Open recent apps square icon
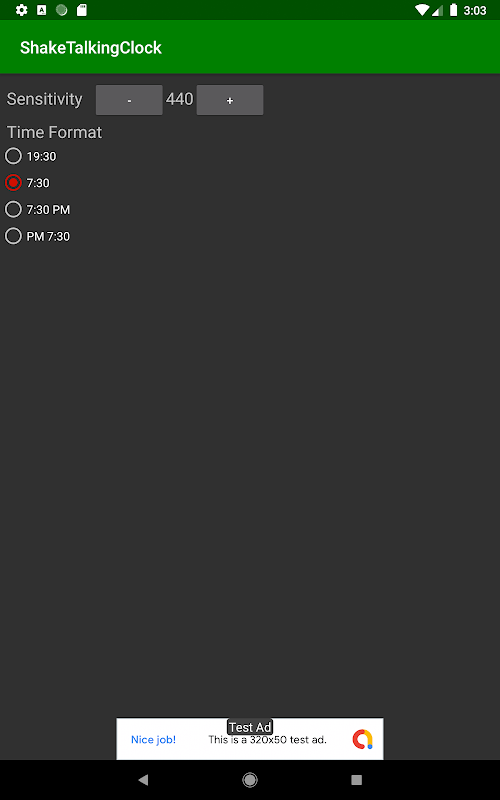 (x=357, y=780)
